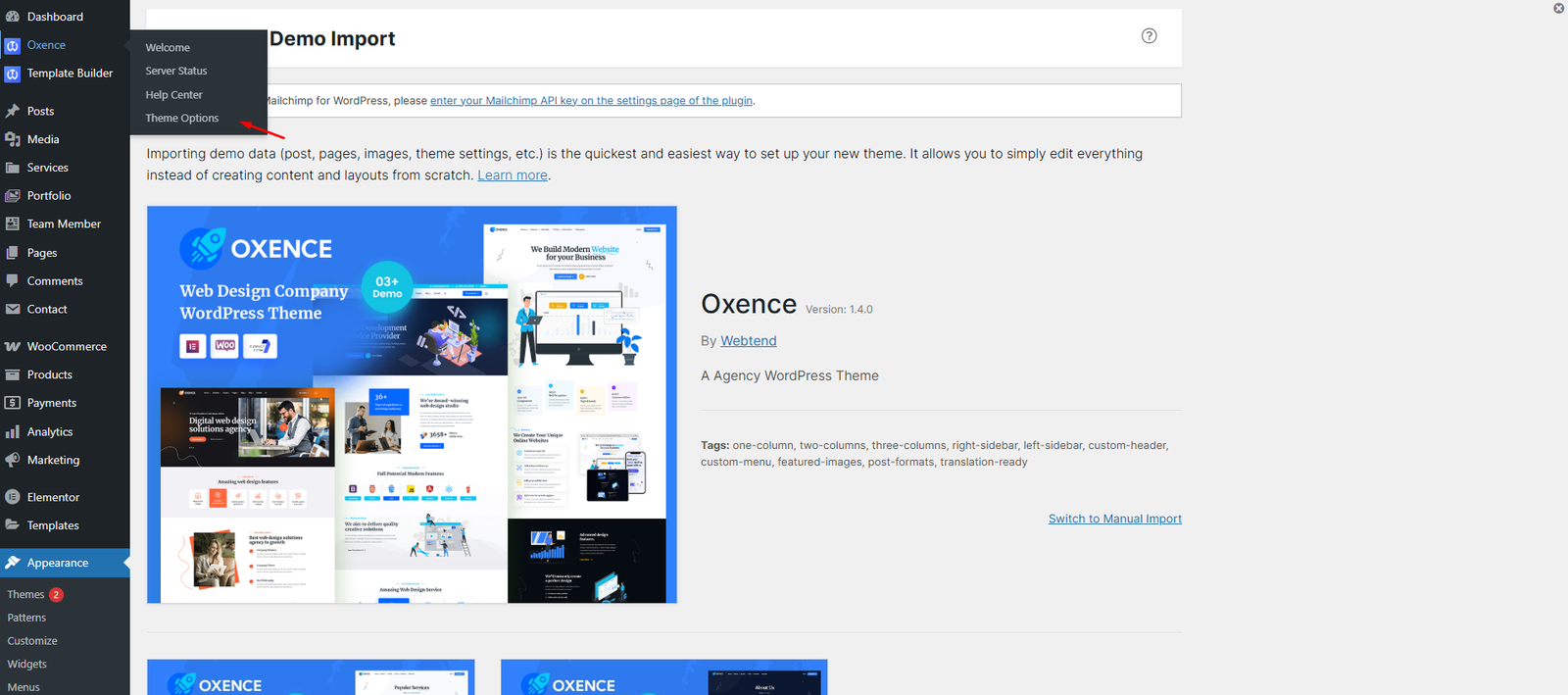Viewport: 1568px width, 695px height.
Task: Open the Webtend author link
Action: (748, 341)
